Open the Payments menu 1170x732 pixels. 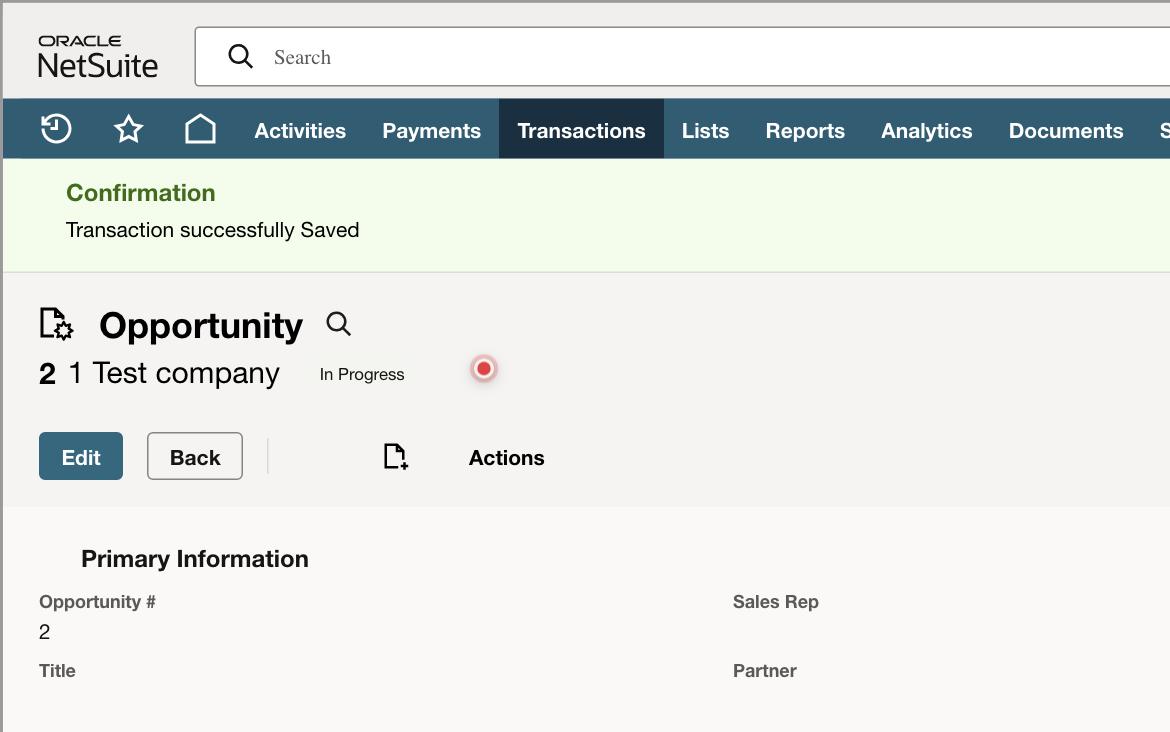[431, 130]
